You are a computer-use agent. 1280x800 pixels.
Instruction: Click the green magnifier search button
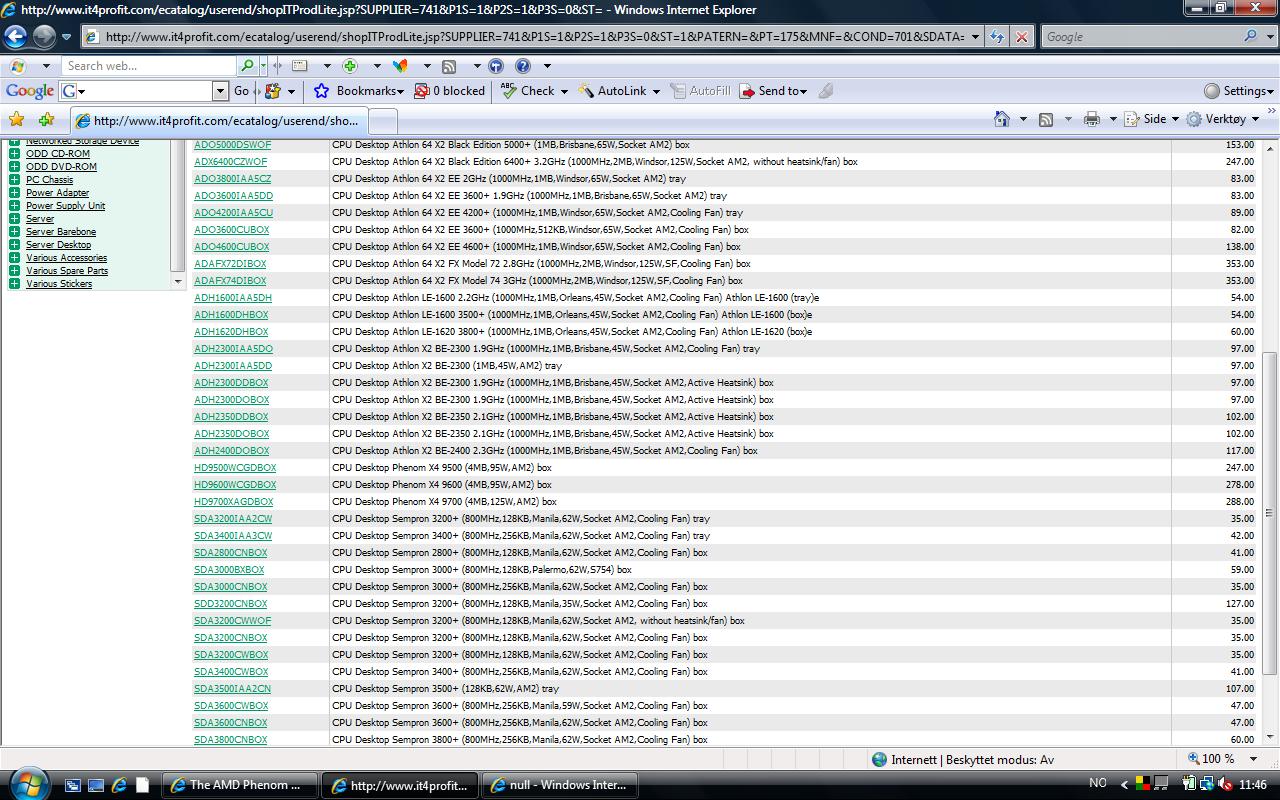tap(247, 66)
